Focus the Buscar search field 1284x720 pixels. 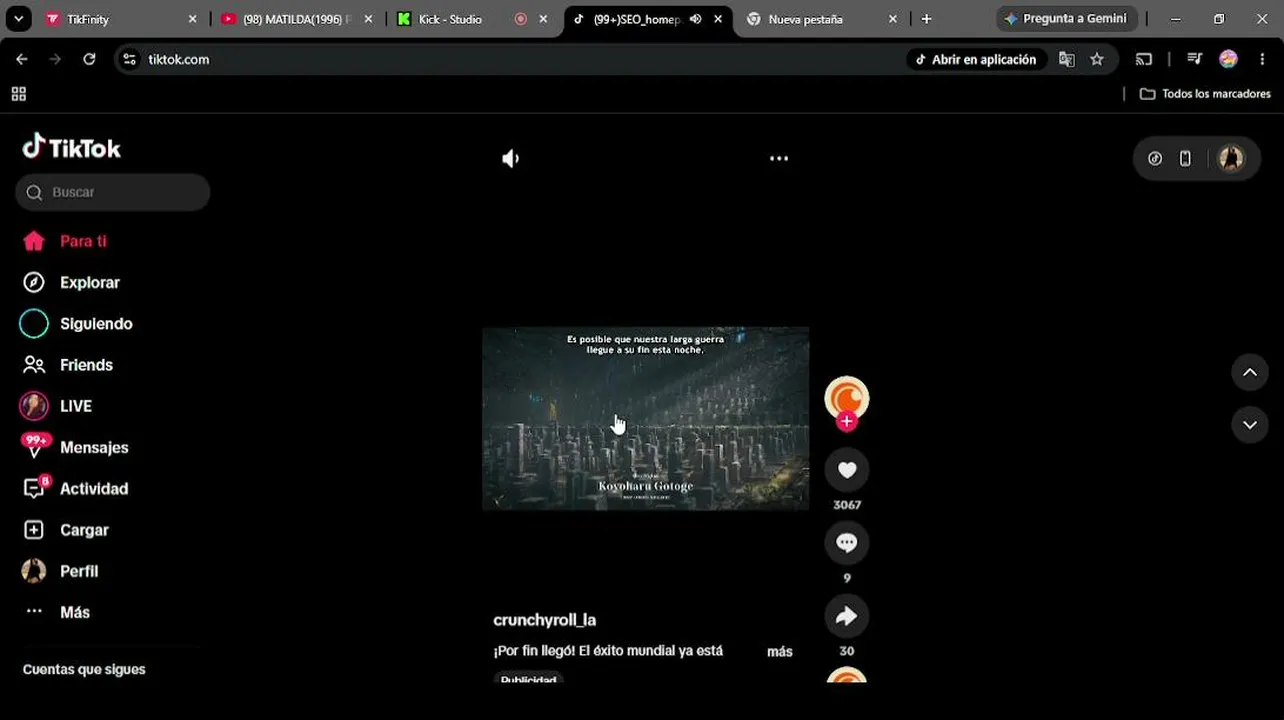(x=113, y=192)
